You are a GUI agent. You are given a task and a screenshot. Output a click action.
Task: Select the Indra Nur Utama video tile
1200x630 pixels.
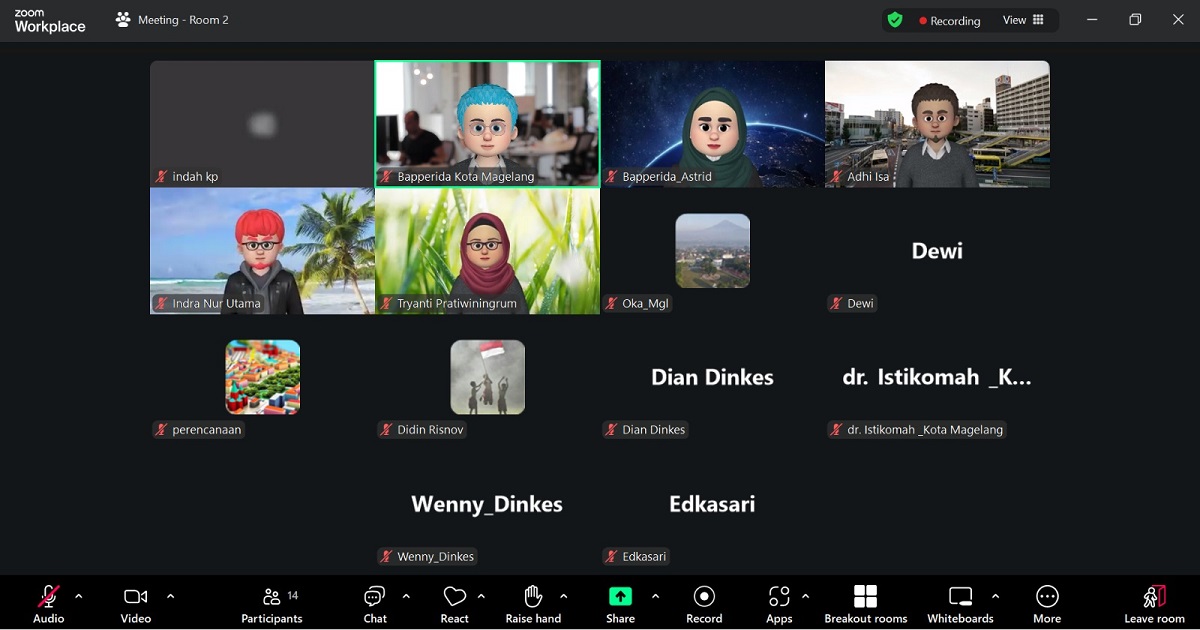point(262,251)
